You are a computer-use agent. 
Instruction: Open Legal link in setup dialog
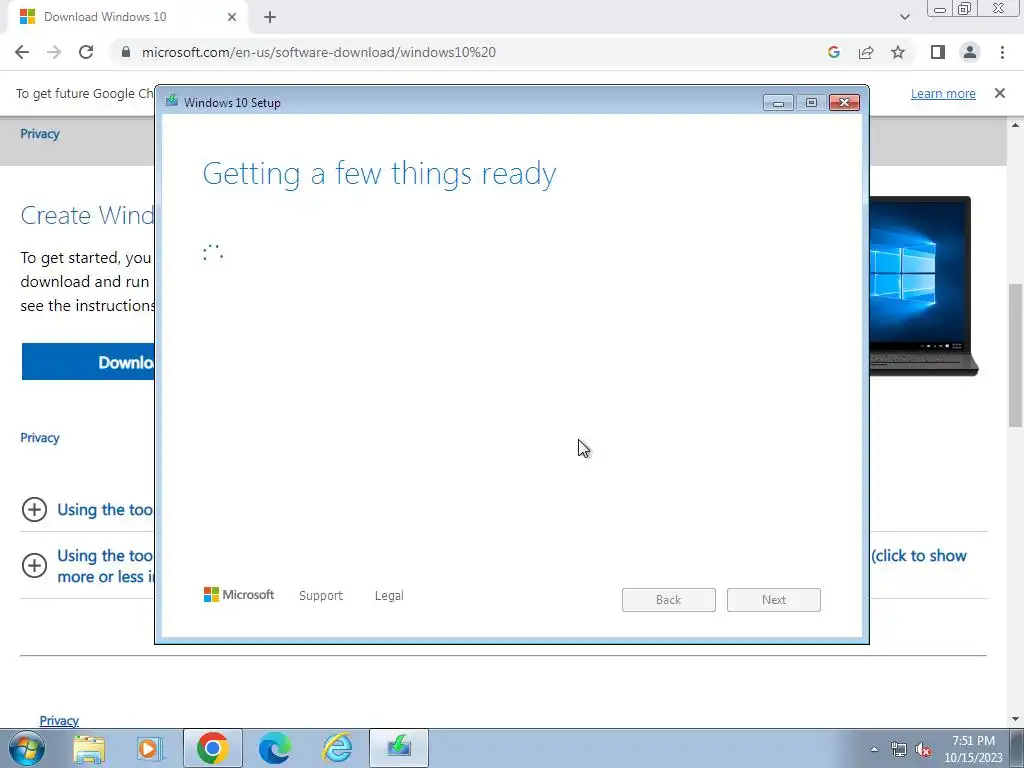pyautogui.click(x=389, y=596)
